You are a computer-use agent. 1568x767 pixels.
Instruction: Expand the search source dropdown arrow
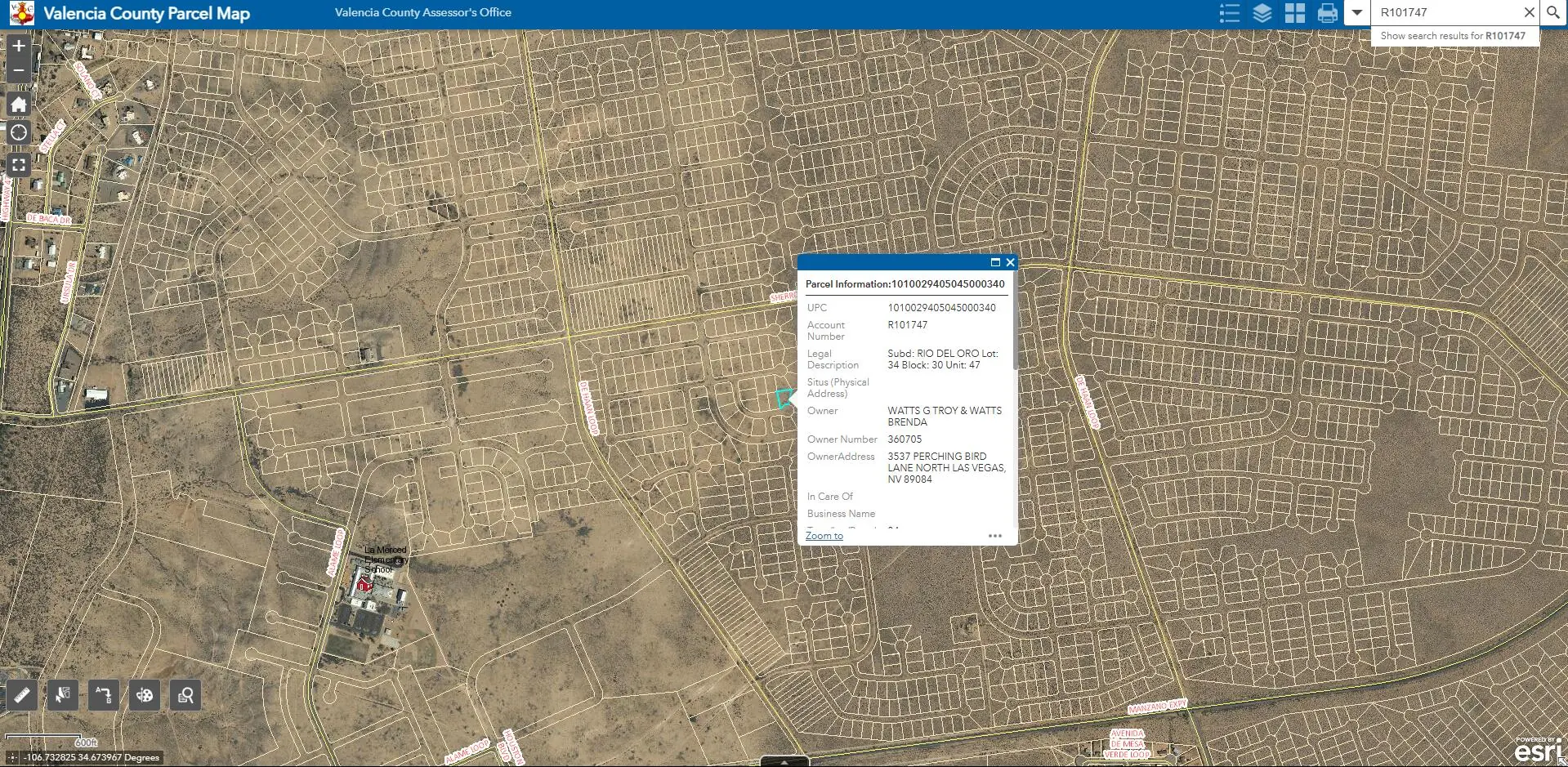pos(1357,12)
